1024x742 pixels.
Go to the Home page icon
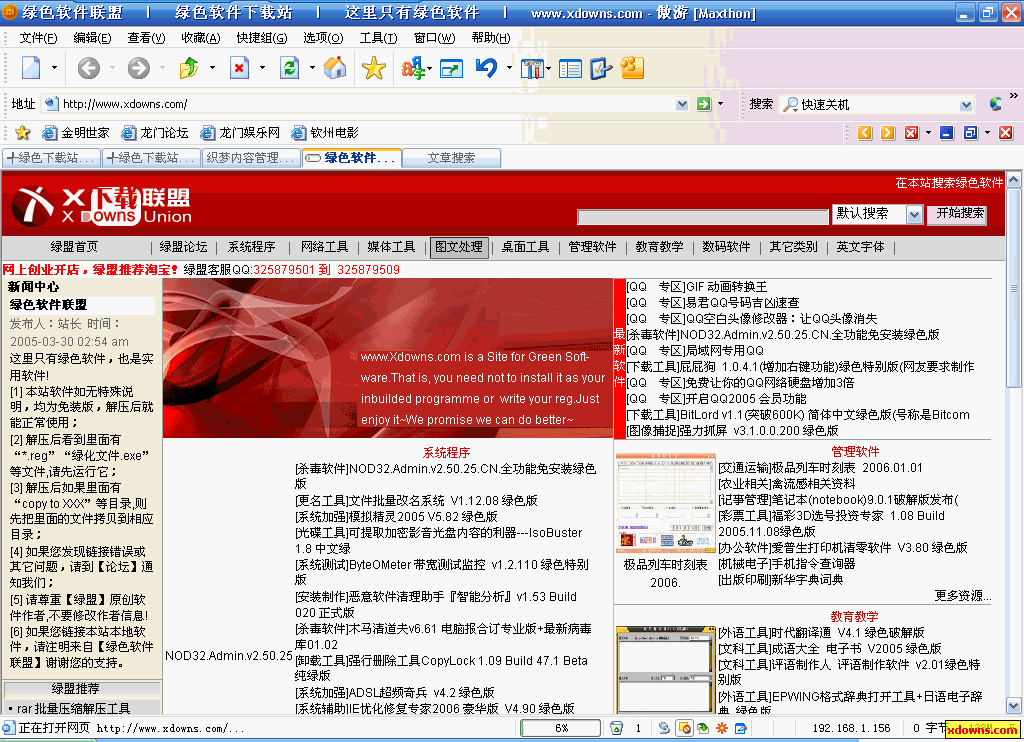point(335,67)
